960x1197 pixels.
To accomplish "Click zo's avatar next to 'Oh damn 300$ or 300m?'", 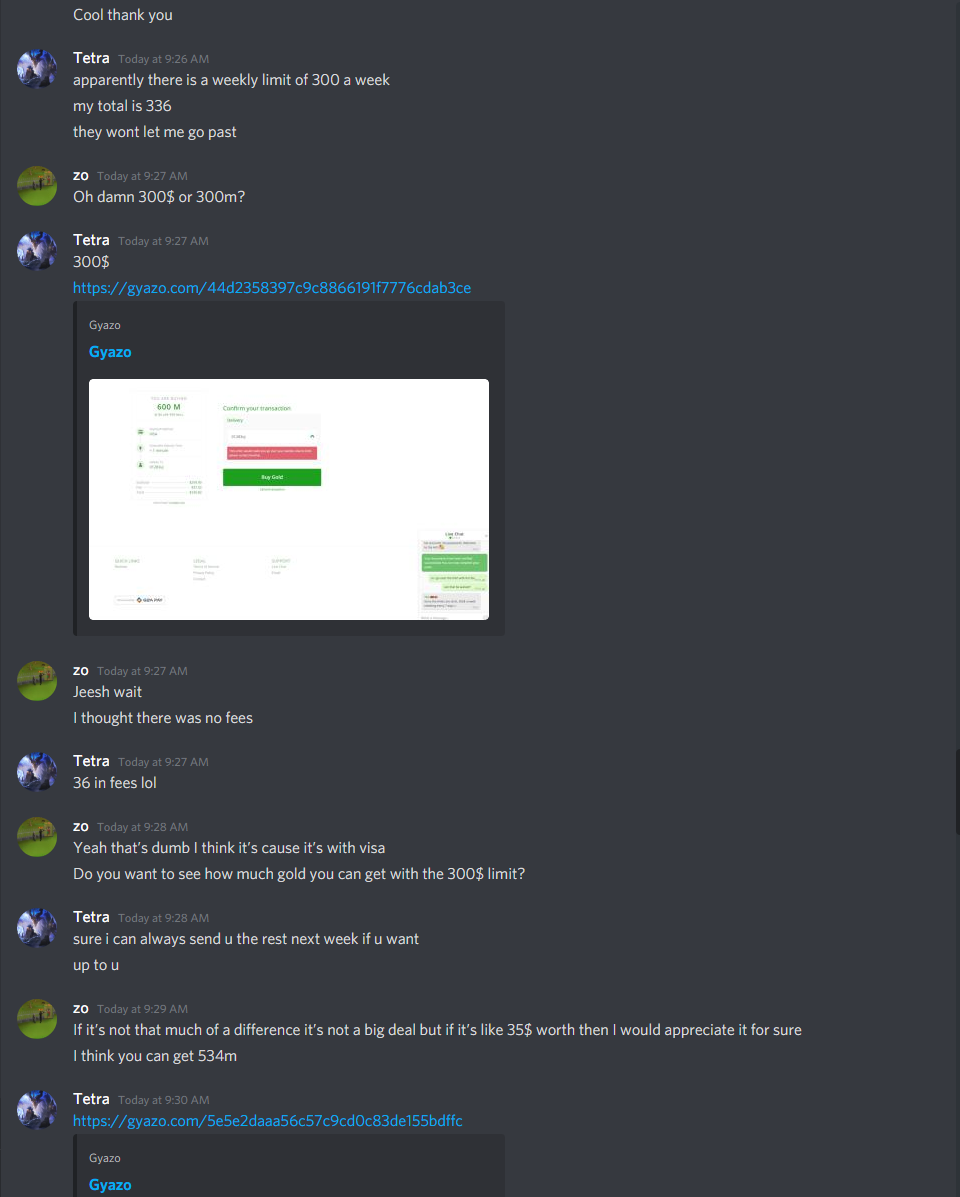I will coord(37,186).
